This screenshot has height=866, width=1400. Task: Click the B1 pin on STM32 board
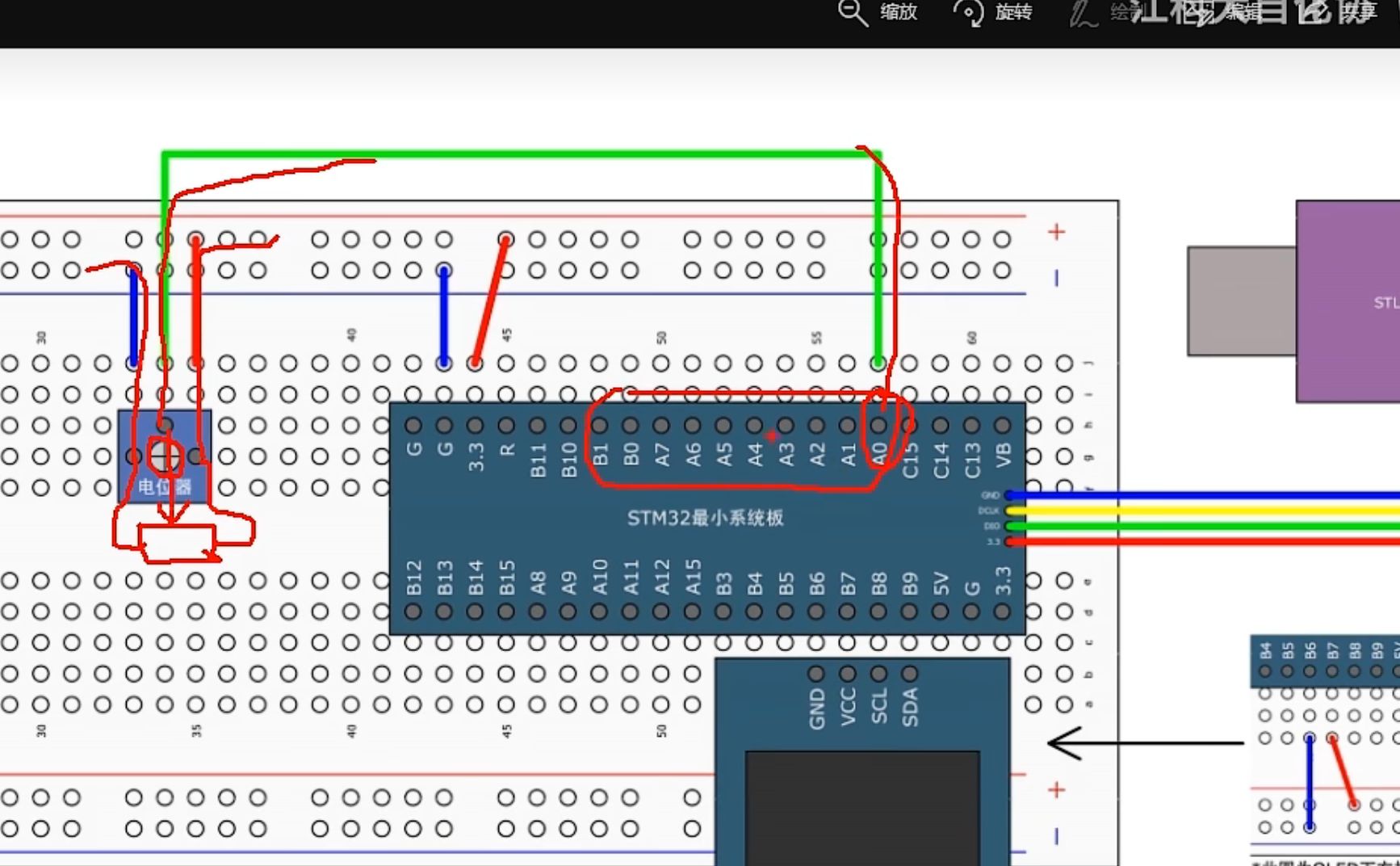(599, 426)
